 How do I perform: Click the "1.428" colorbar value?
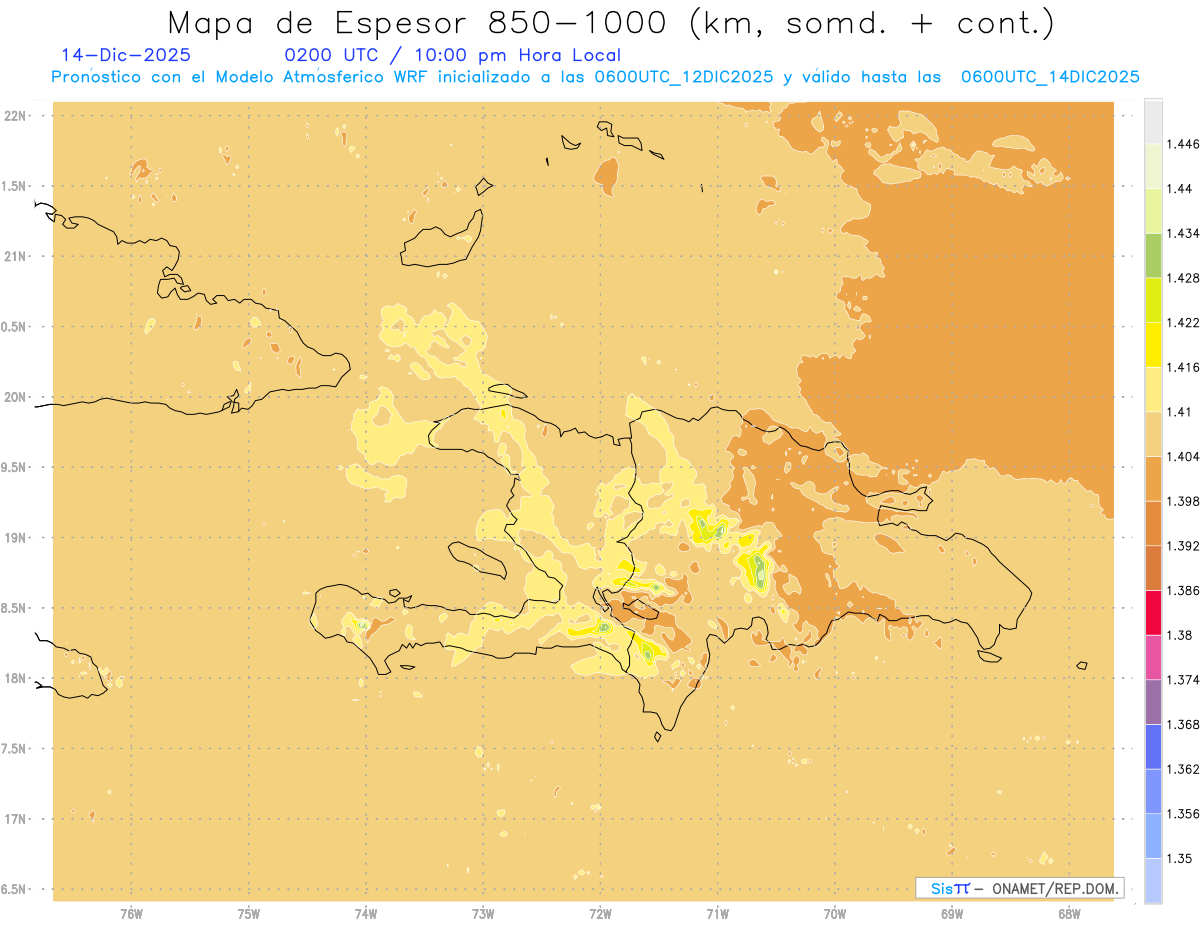1182,278
